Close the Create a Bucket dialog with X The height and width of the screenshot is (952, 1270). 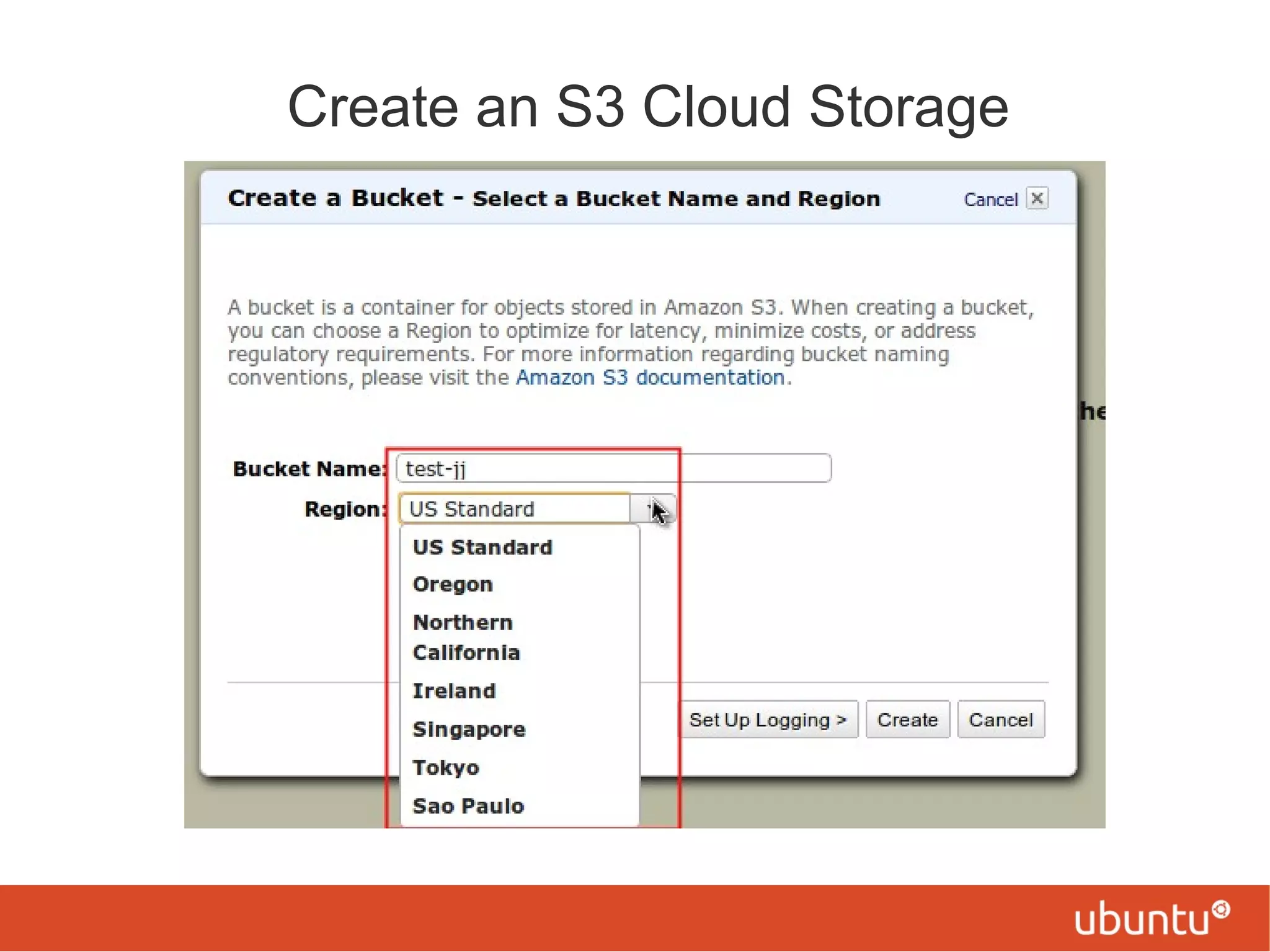(1037, 198)
